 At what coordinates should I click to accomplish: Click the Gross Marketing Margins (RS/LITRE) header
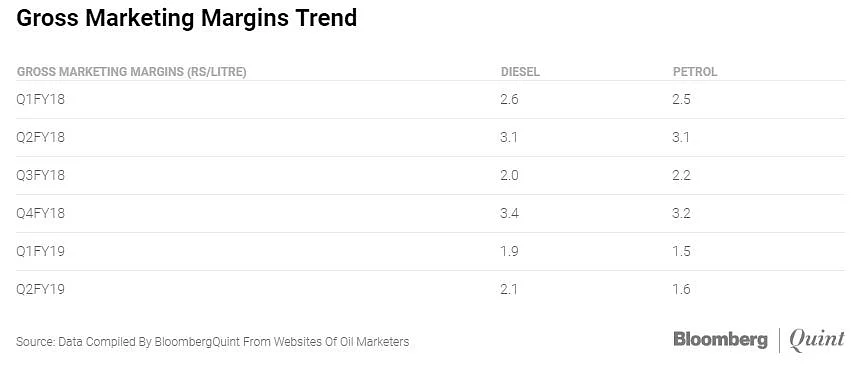[x=131, y=72]
